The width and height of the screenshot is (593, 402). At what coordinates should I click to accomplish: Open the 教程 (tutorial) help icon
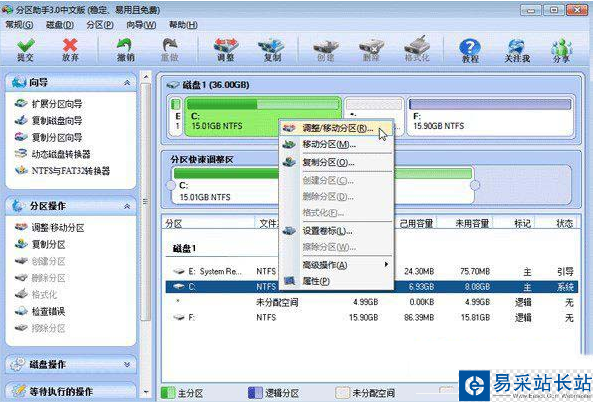point(470,47)
